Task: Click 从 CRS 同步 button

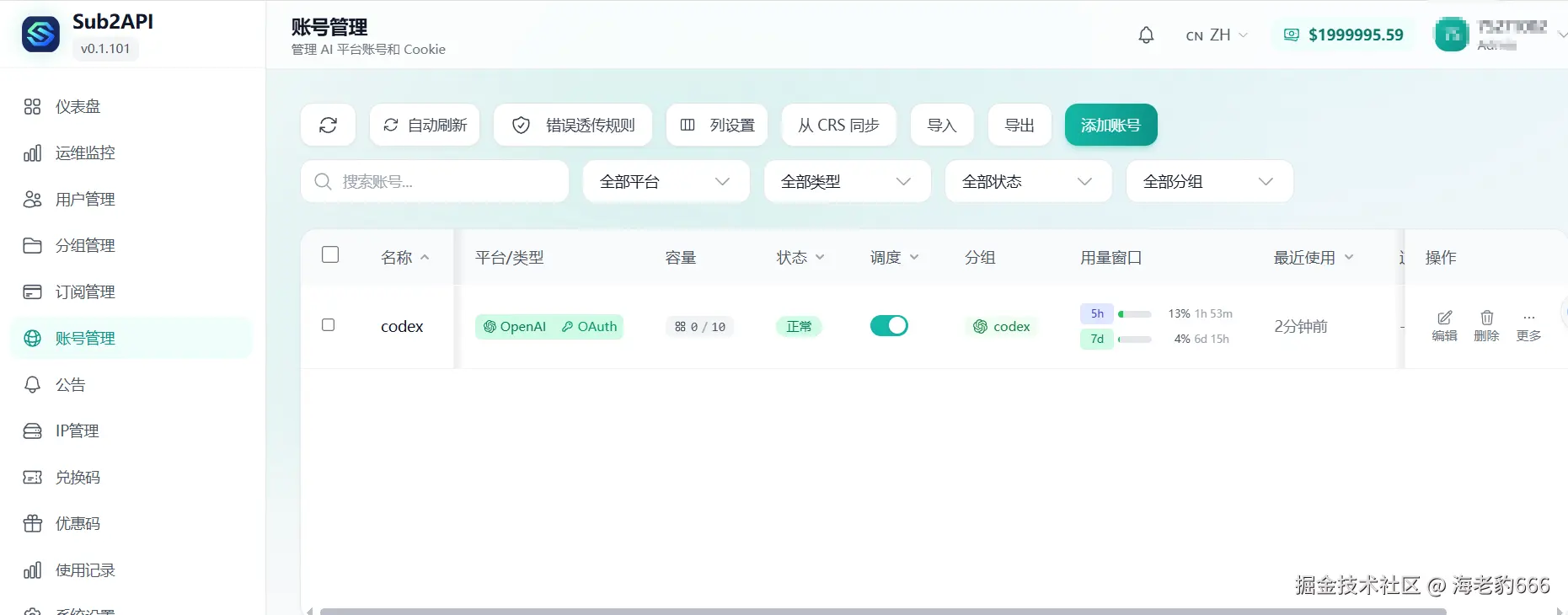Action: tap(839, 126)
